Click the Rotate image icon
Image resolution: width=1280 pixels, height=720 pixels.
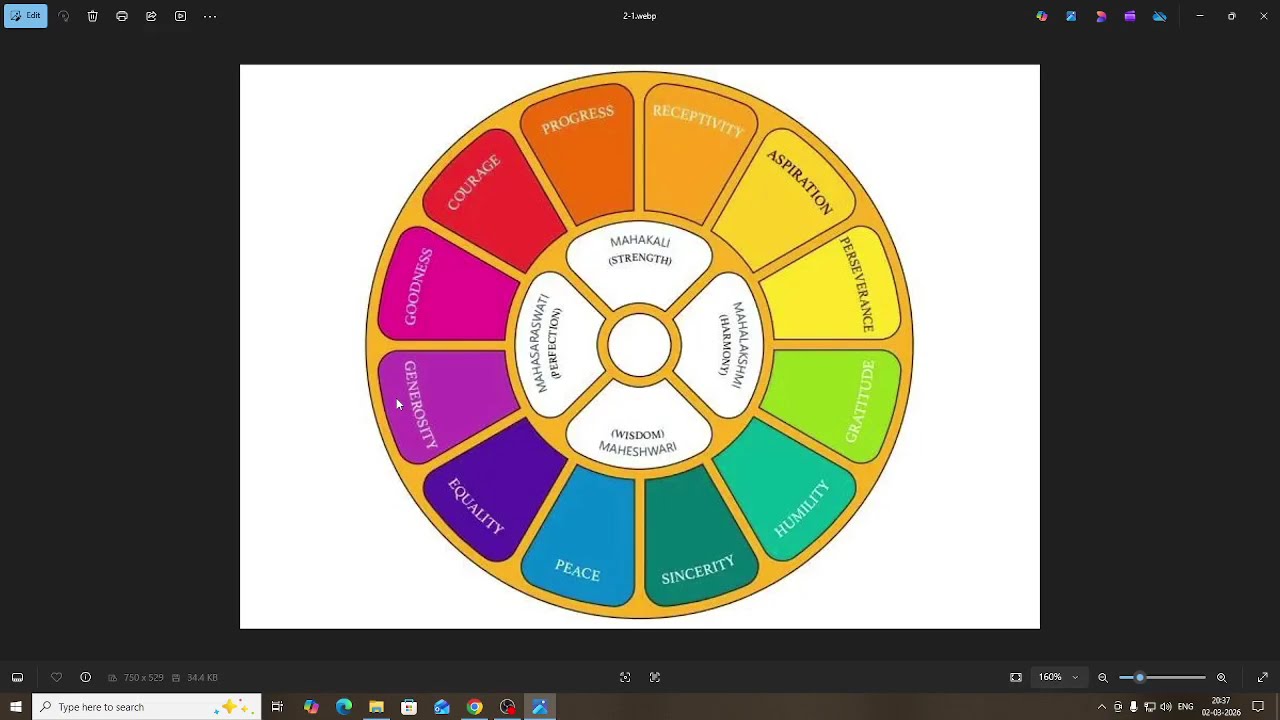coord(64,16)
